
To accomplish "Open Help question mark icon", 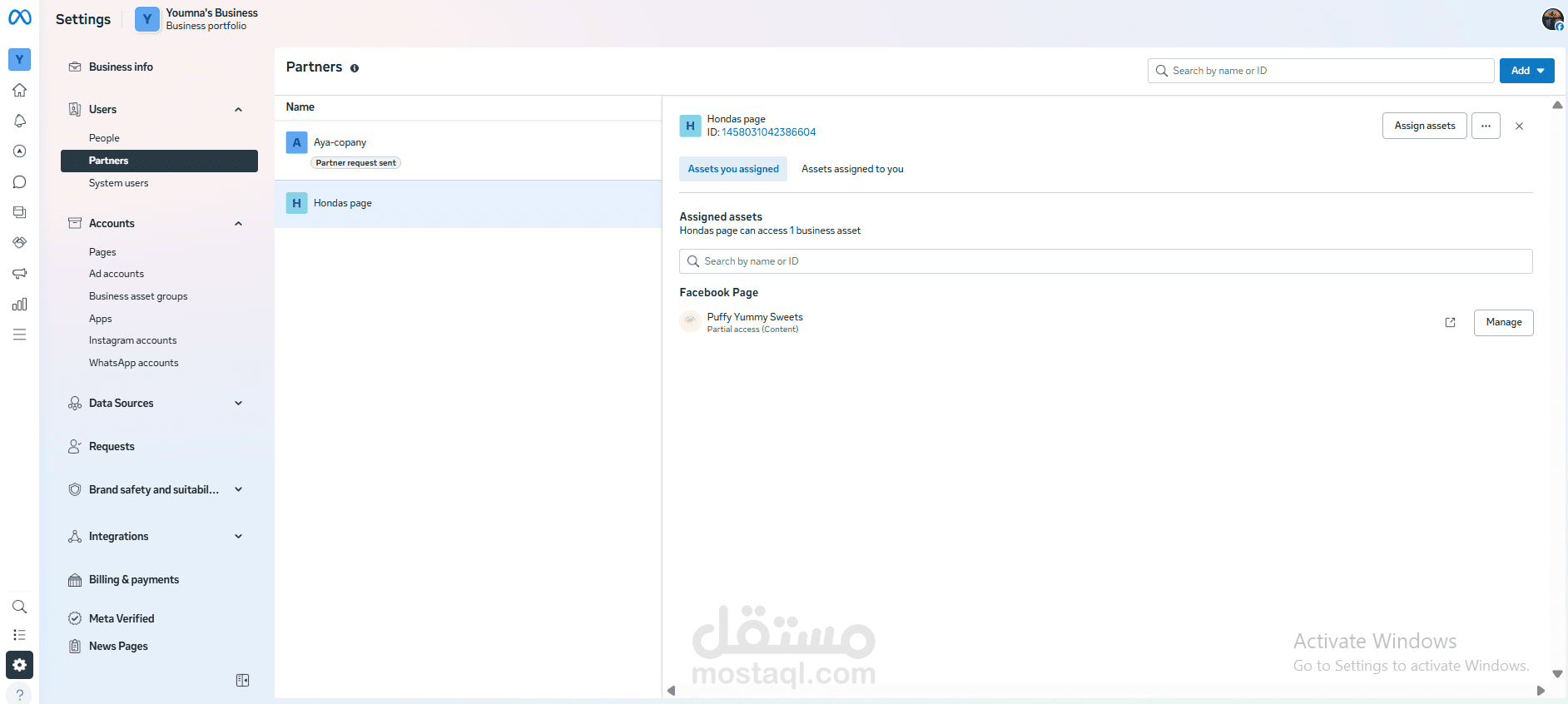I will (x=19, y=694).
